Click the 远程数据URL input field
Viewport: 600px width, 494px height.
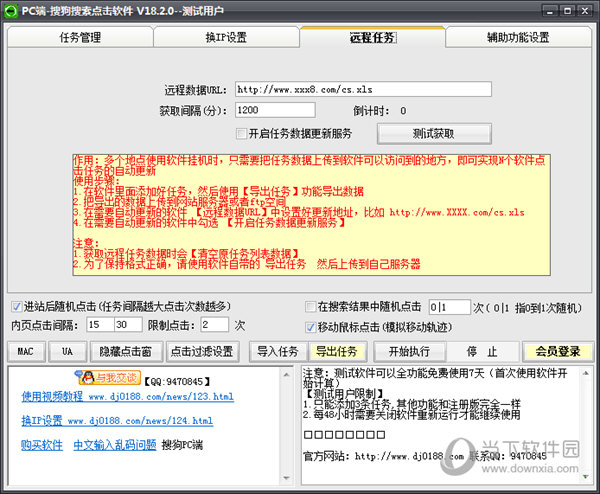pos(363,88)
